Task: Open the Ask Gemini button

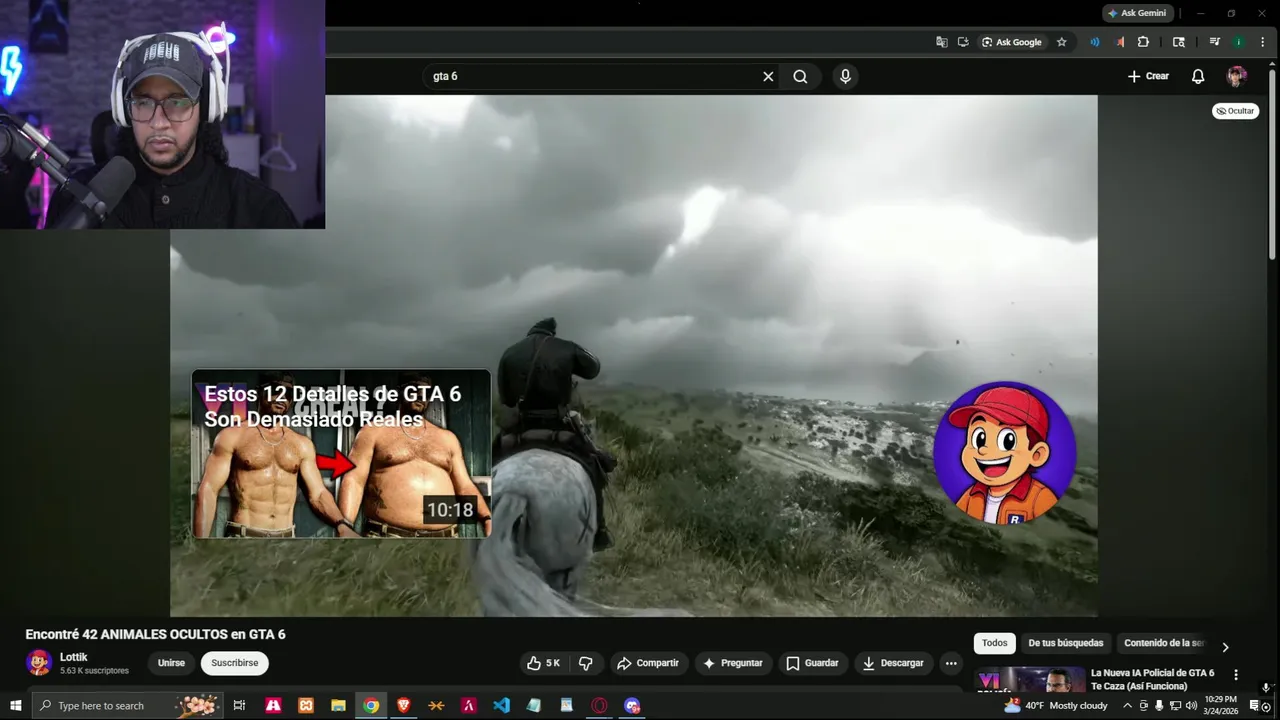Action: pyautogui.click(x=1136, y=13)
